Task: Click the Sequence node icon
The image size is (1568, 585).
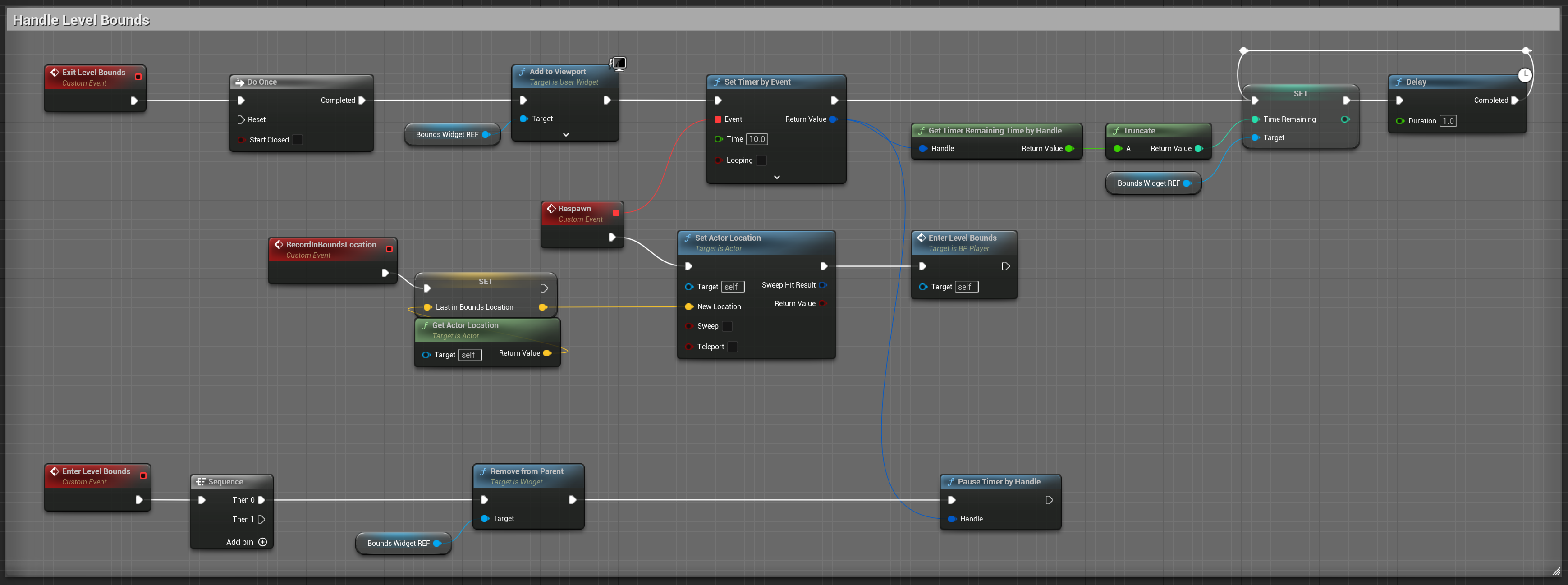Action: 200,481
